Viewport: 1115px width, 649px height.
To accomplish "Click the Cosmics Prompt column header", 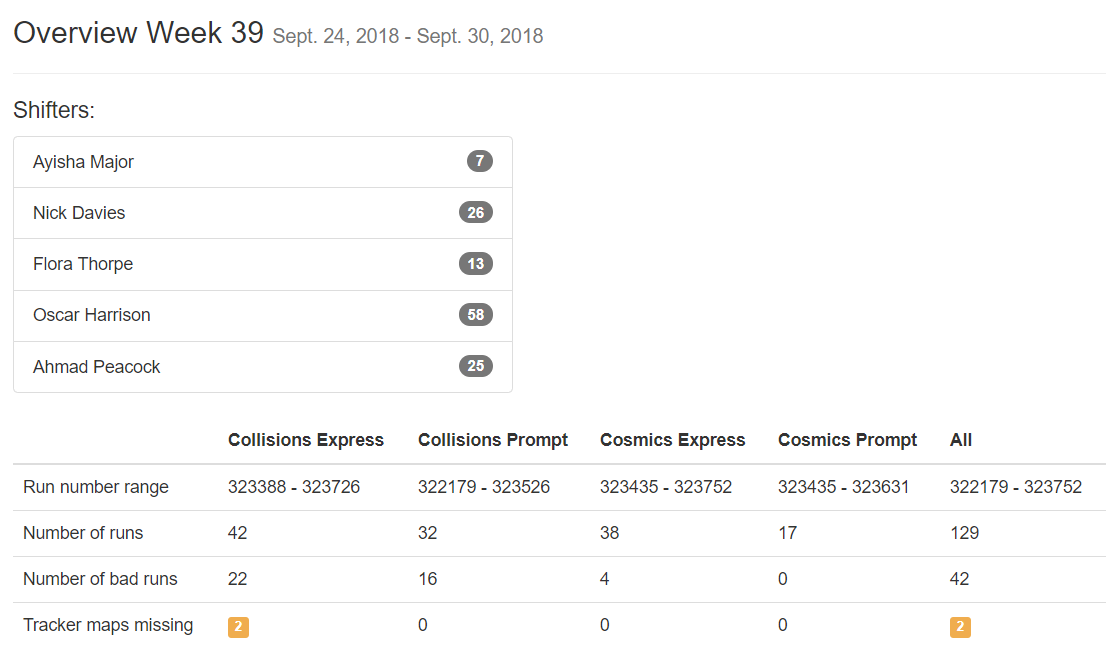I will (847, 440).
